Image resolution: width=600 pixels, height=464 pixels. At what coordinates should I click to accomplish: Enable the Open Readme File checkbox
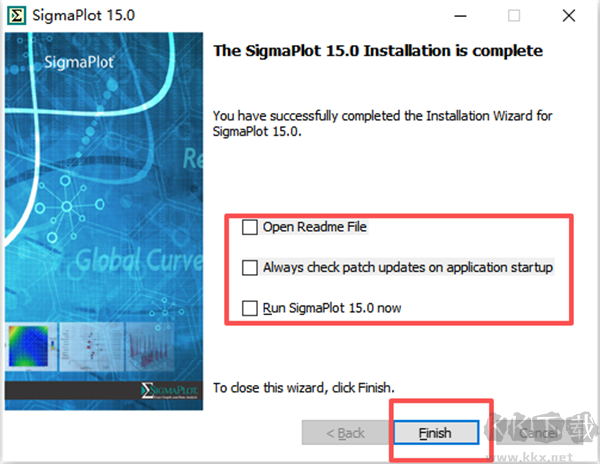[249, 227]
